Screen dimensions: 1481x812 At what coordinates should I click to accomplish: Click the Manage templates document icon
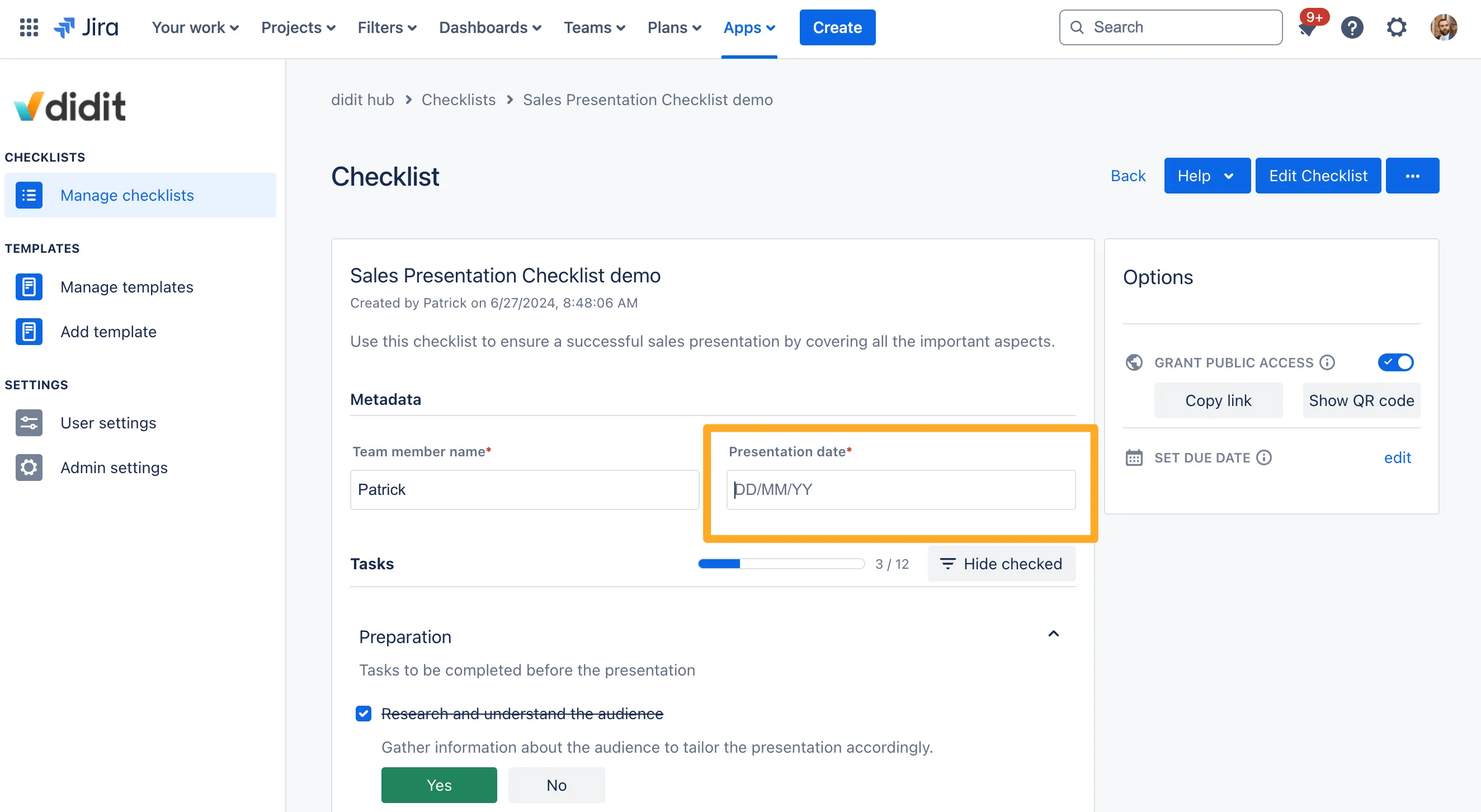(x=29, y=287)
